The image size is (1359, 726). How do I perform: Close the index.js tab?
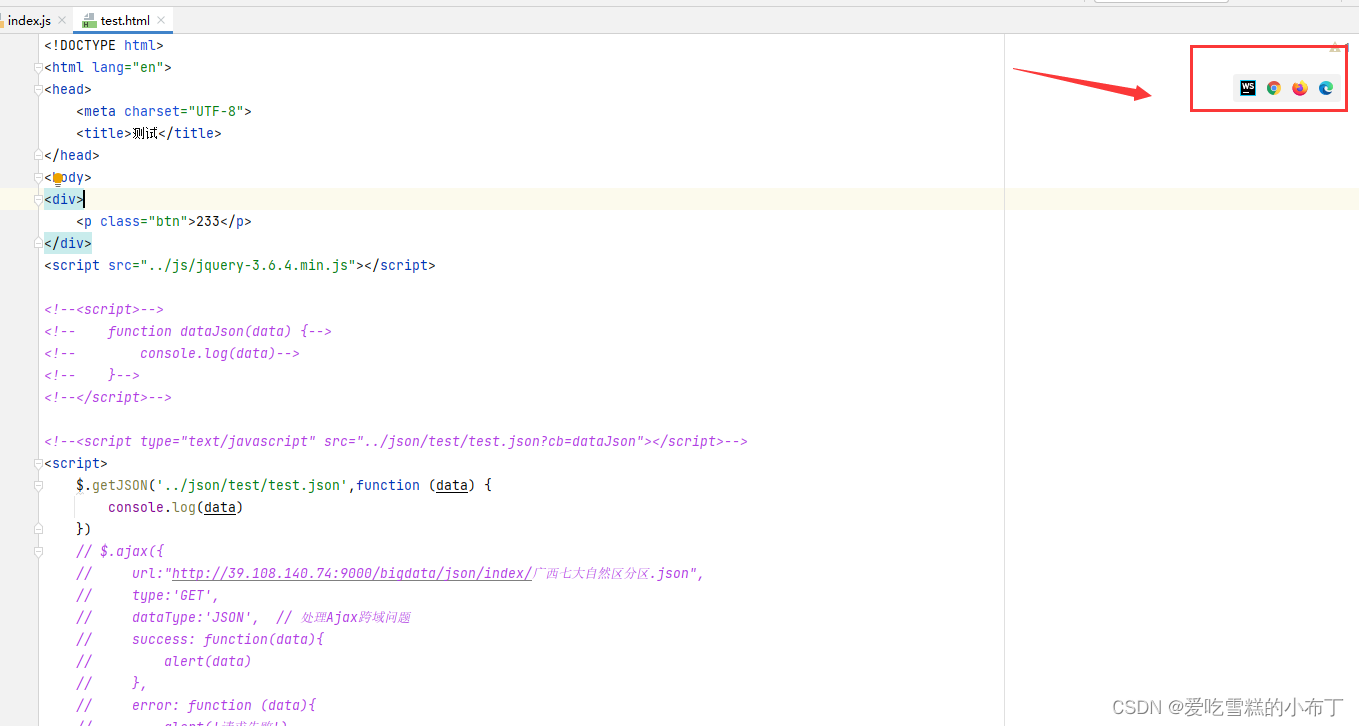(x=62, y=20)
